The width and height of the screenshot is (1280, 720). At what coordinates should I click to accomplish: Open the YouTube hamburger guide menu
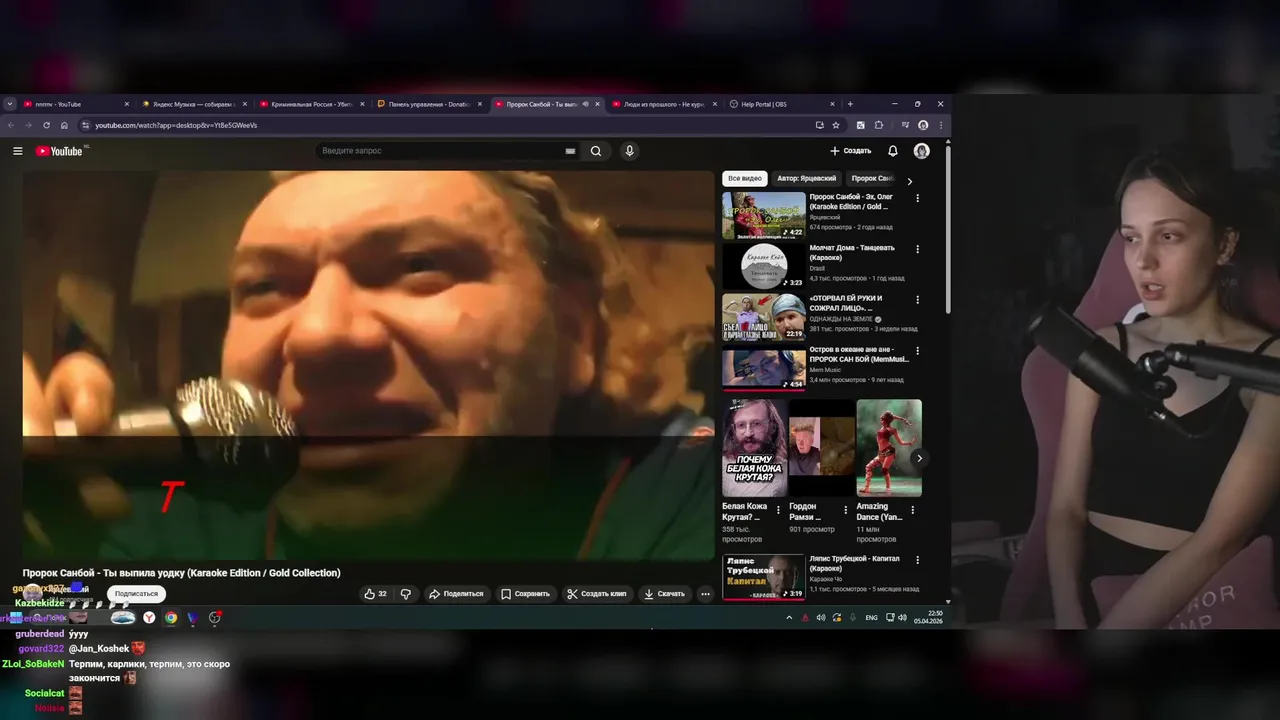pyautogui.click(x=17, y=151)
